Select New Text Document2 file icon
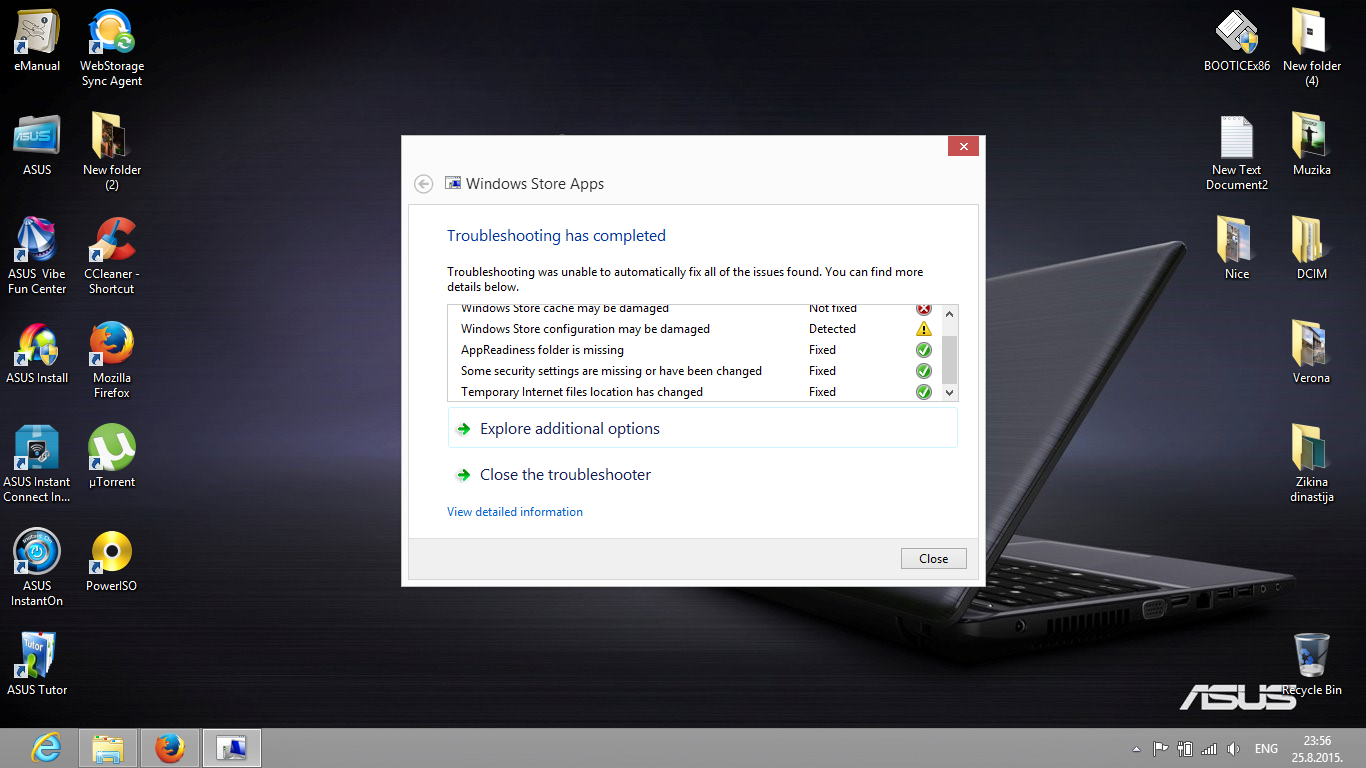Screen dimensions: 1366x768 tap(1237, 152)
